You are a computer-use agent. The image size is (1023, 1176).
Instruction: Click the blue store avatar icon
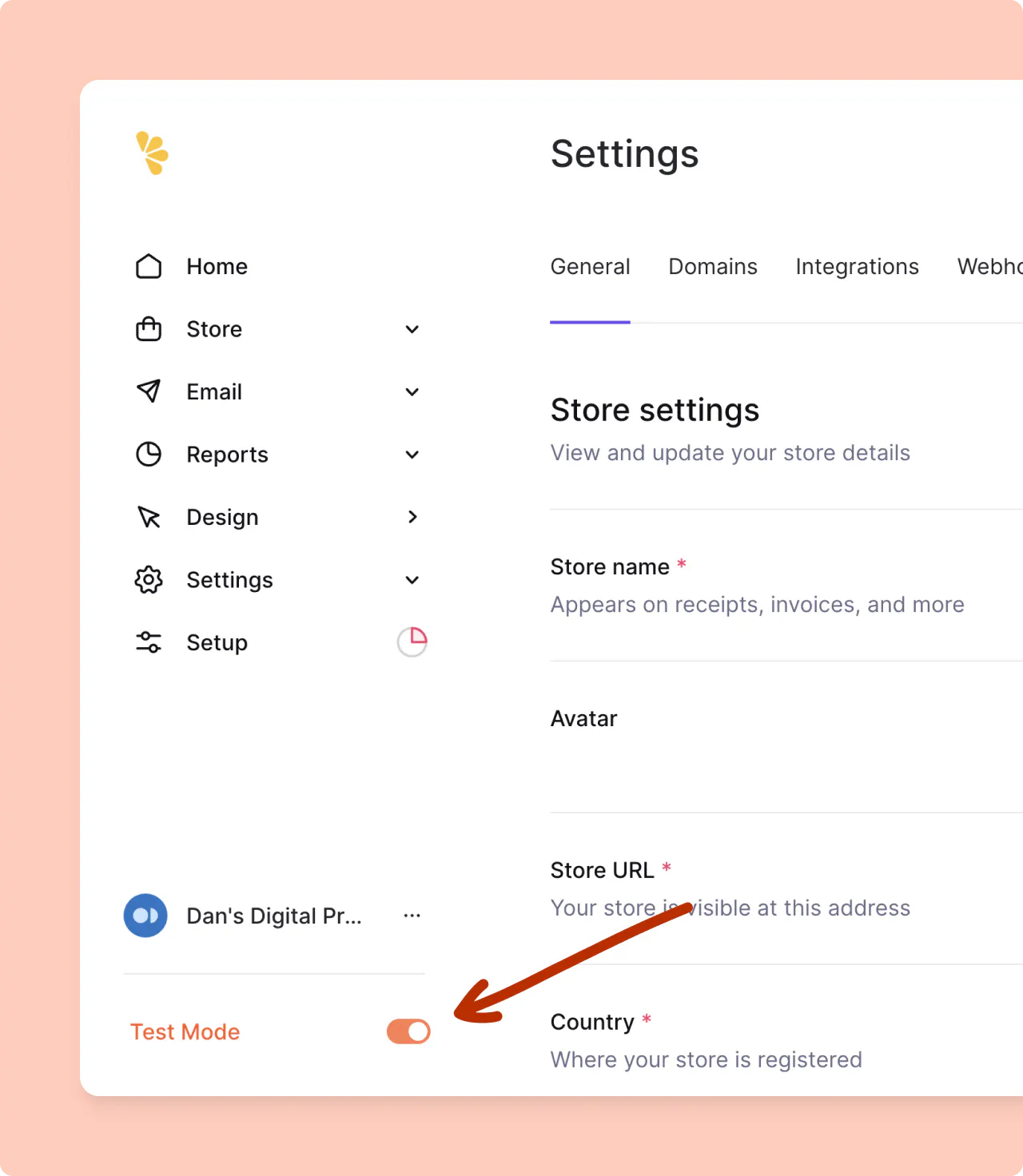tap(145, 916)
